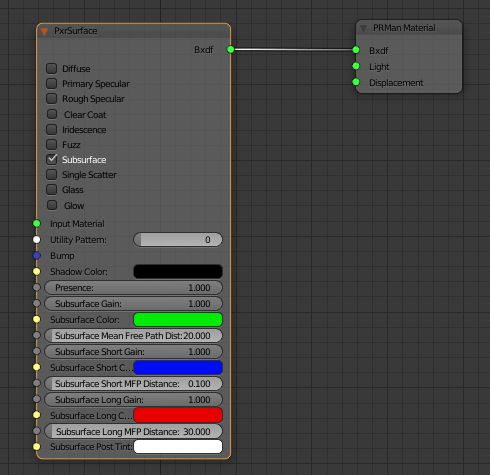This screenshot has width=490, height=475.
Task: Click Subsurface Long MFP Distance field
Action: click(133, 431)
